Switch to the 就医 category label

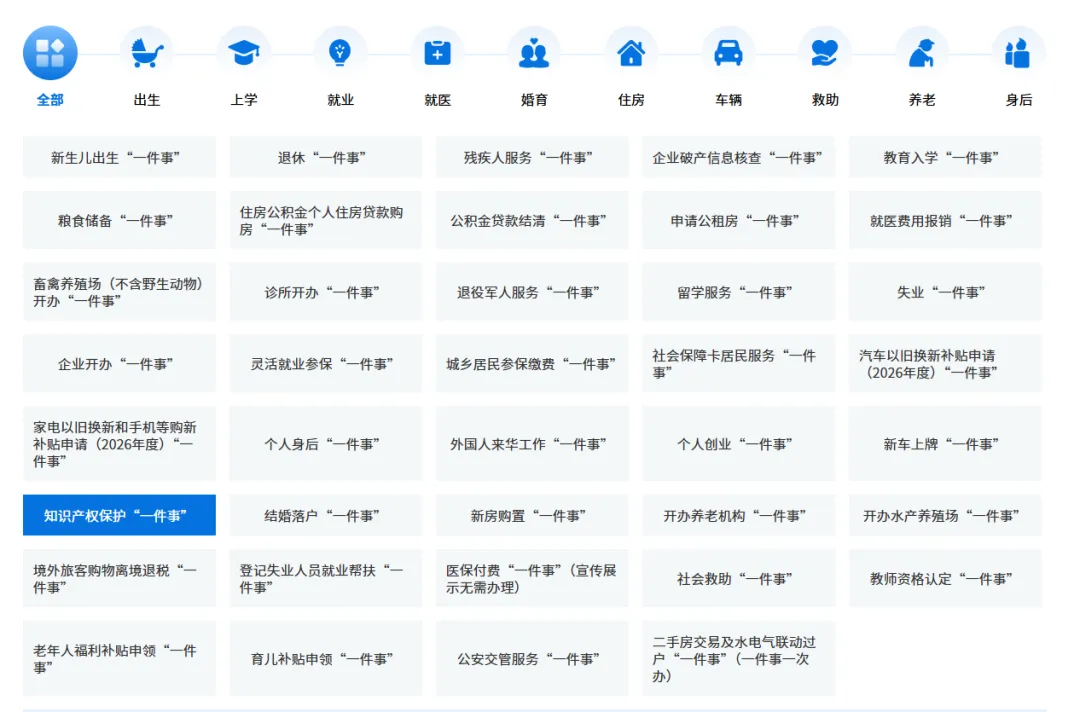437,100
